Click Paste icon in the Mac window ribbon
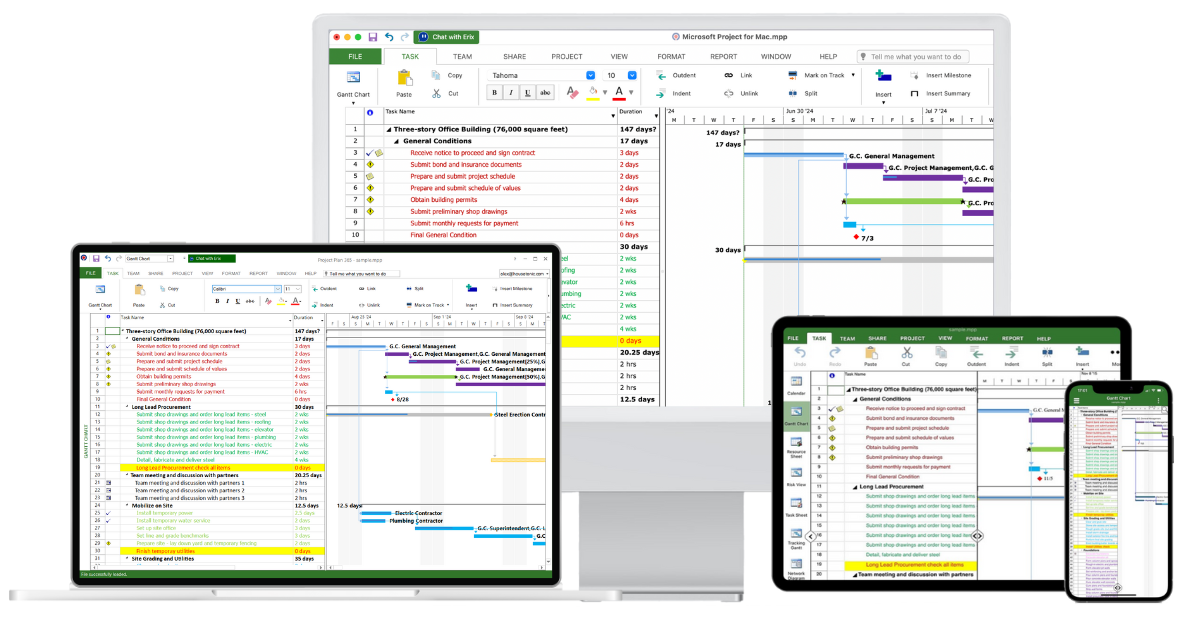The image size is (1200, 630). pos(404,76)
